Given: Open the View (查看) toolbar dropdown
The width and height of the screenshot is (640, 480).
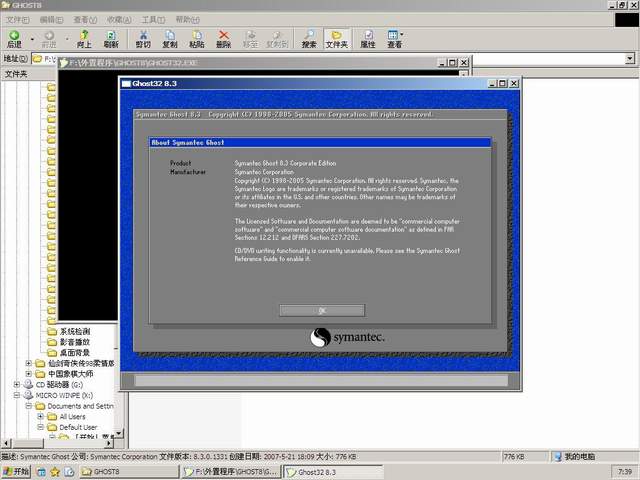Looking at the screenshot, I should (x=395, y=39).
